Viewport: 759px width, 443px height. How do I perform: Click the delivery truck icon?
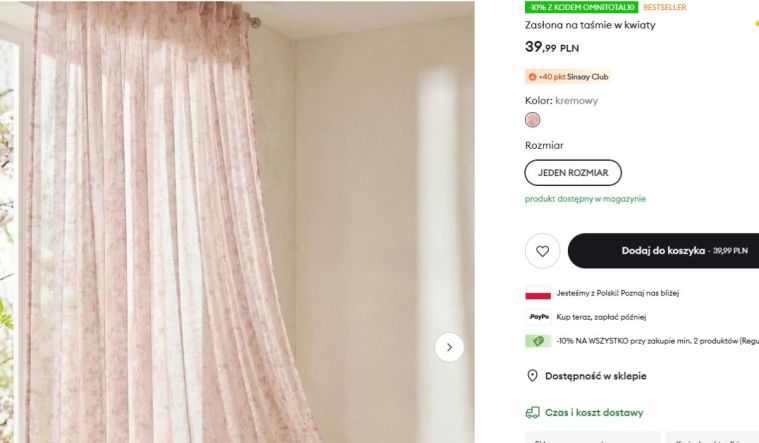pos(532,412)
